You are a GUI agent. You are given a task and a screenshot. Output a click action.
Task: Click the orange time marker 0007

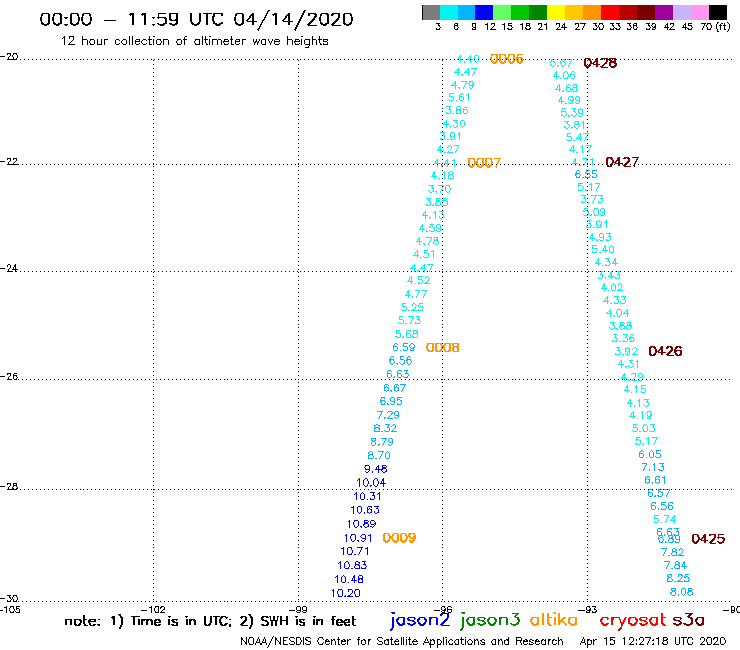point(484,163)
